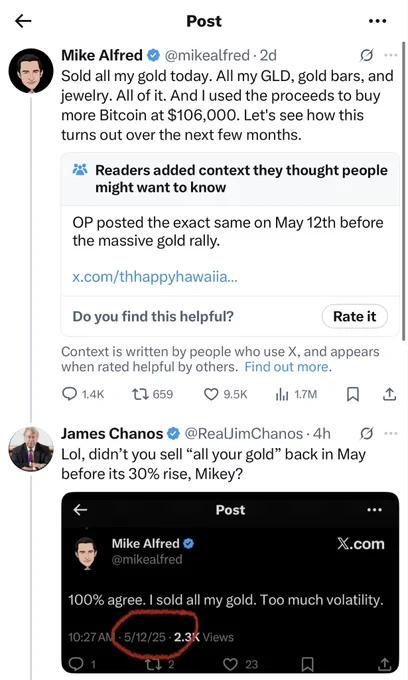Image resolution: width=408 pixels, height=680 pixels.
Task: Share Mike Alfred's post via share icon
Action: (x=389, y=394)
